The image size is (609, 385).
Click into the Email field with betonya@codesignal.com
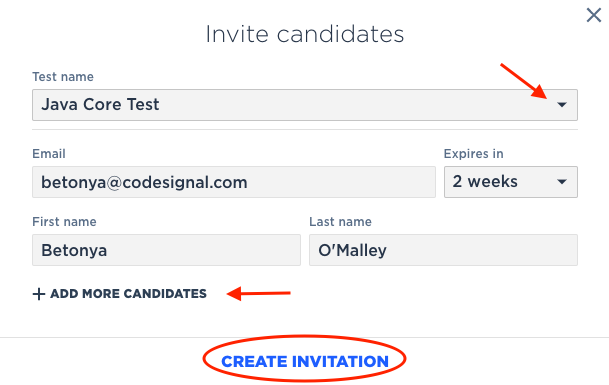[234, 182]
